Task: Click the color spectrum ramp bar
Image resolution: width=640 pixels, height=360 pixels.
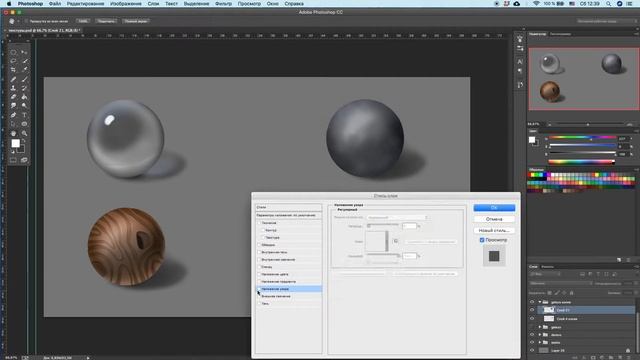Action: tap(582, 162)
